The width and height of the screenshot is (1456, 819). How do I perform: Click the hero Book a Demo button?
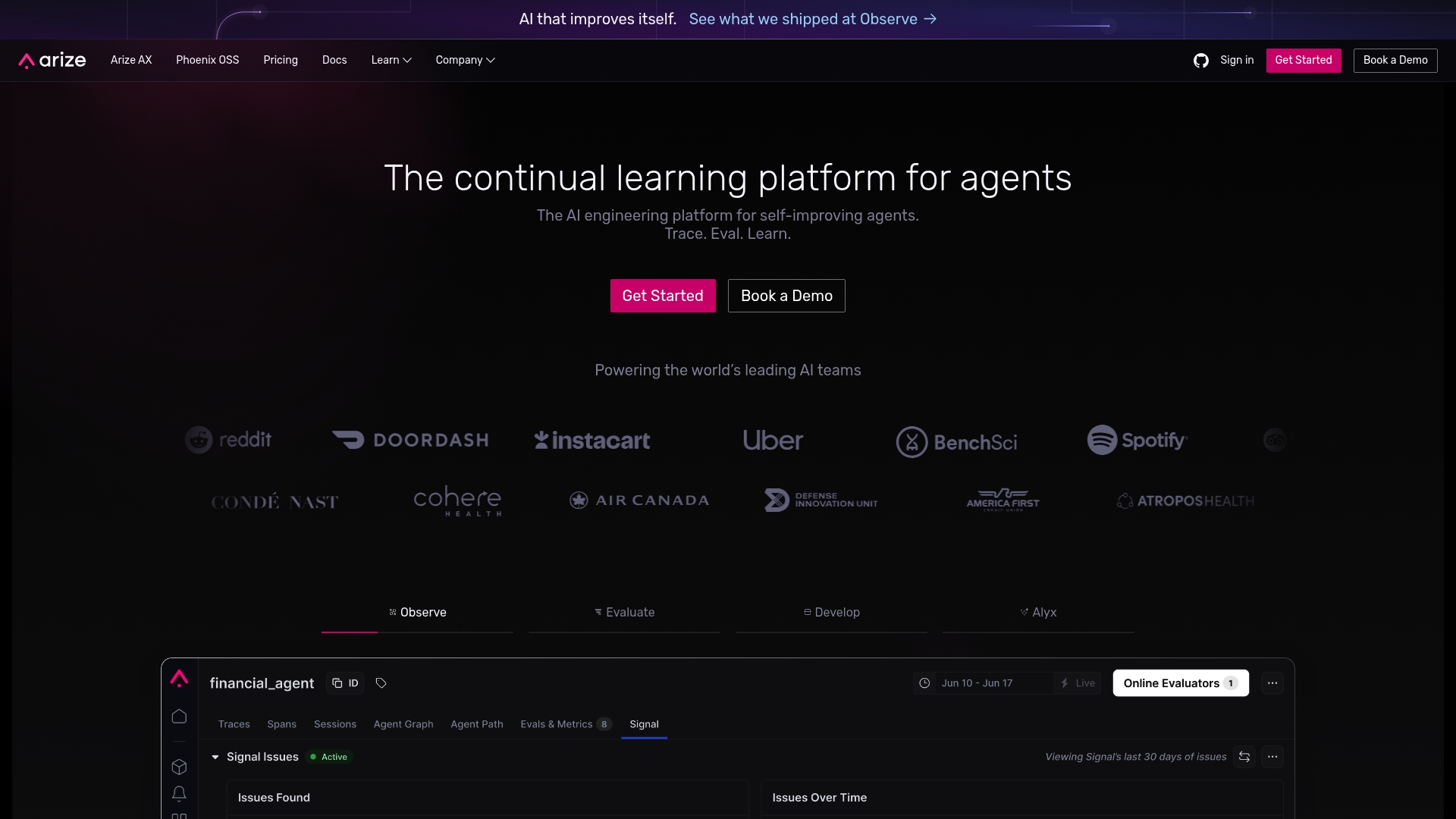click(786, 296)
